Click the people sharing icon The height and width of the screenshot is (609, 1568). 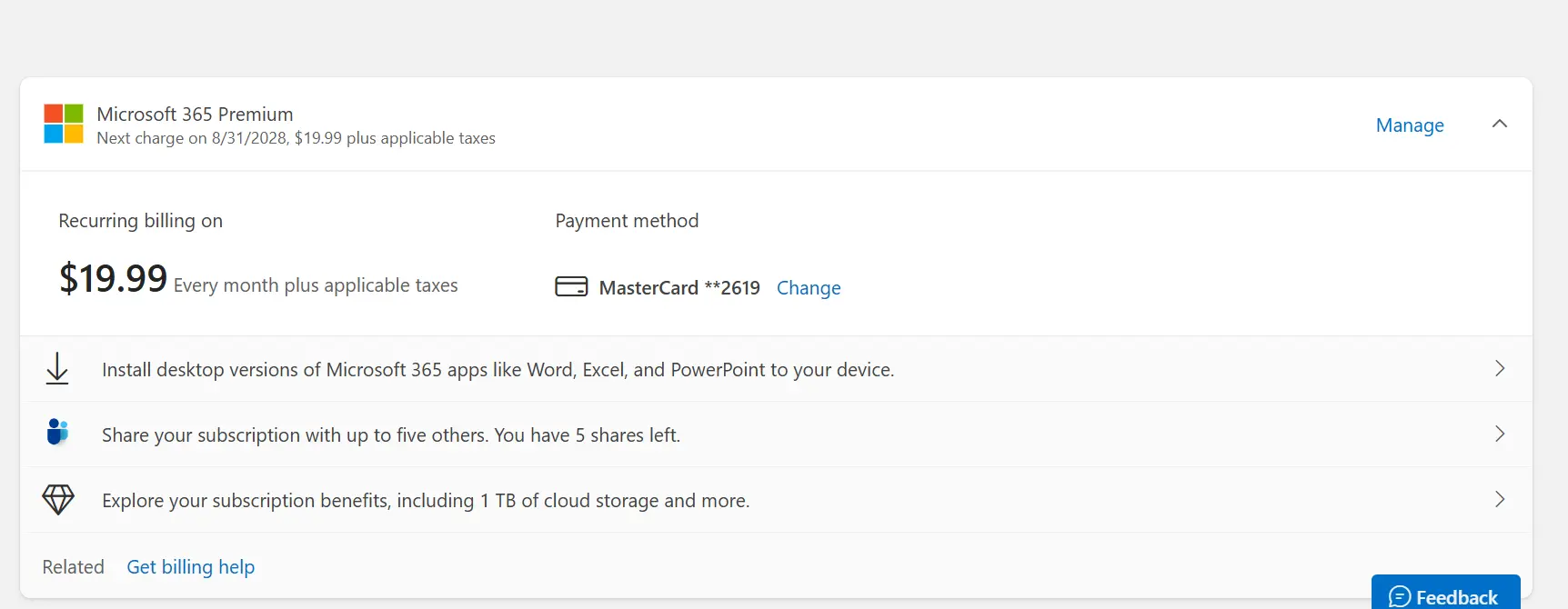coord(57,432)
